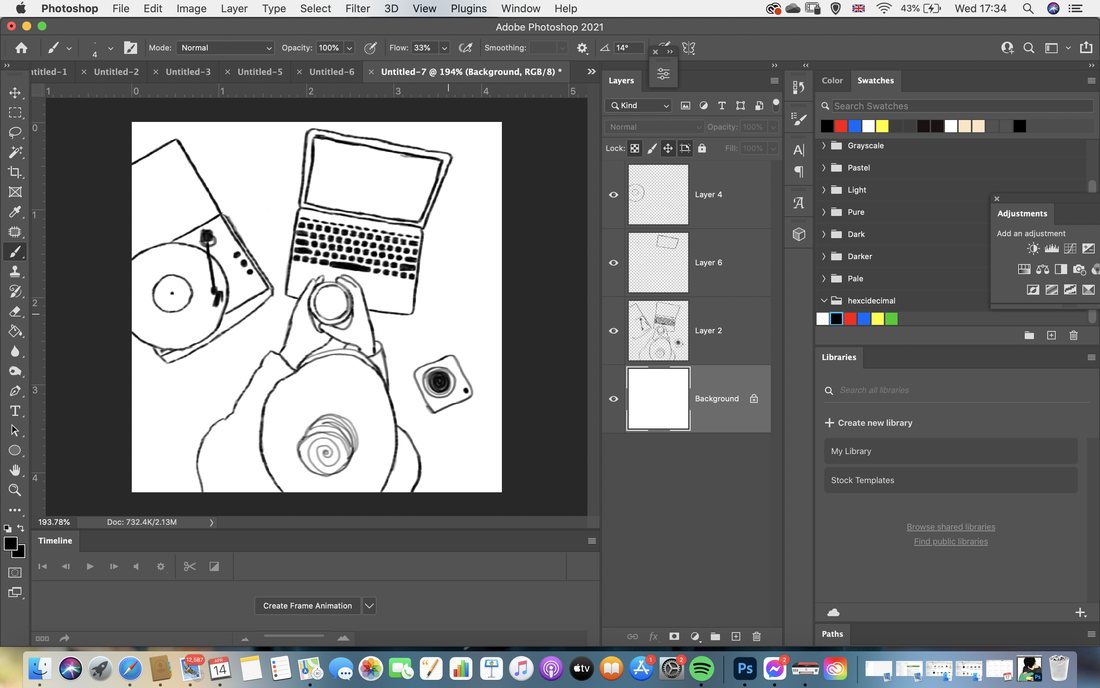The image size is (1100, 688).
Task: Open the Filter menu
Action: pyautogui.click(x=357, y=8)
